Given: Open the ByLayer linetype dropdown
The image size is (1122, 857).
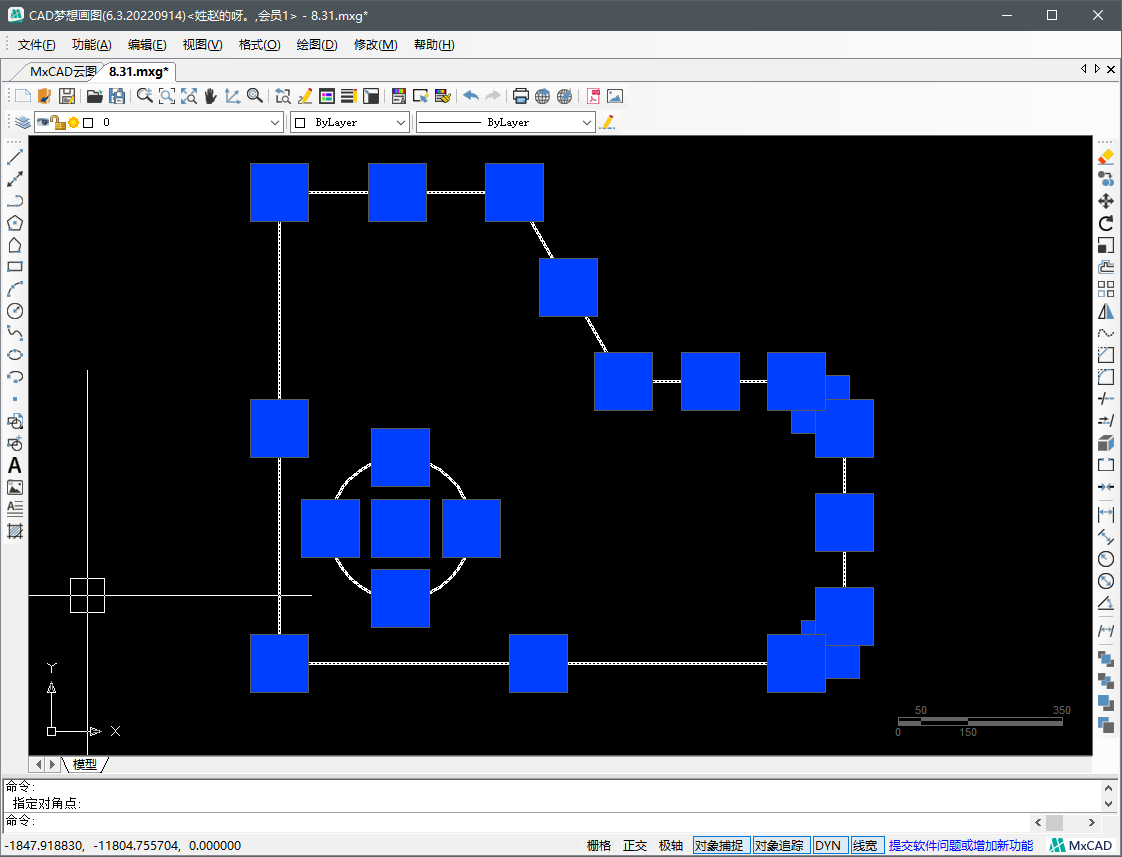Looking at the screenshot, I should pos(587,122).
